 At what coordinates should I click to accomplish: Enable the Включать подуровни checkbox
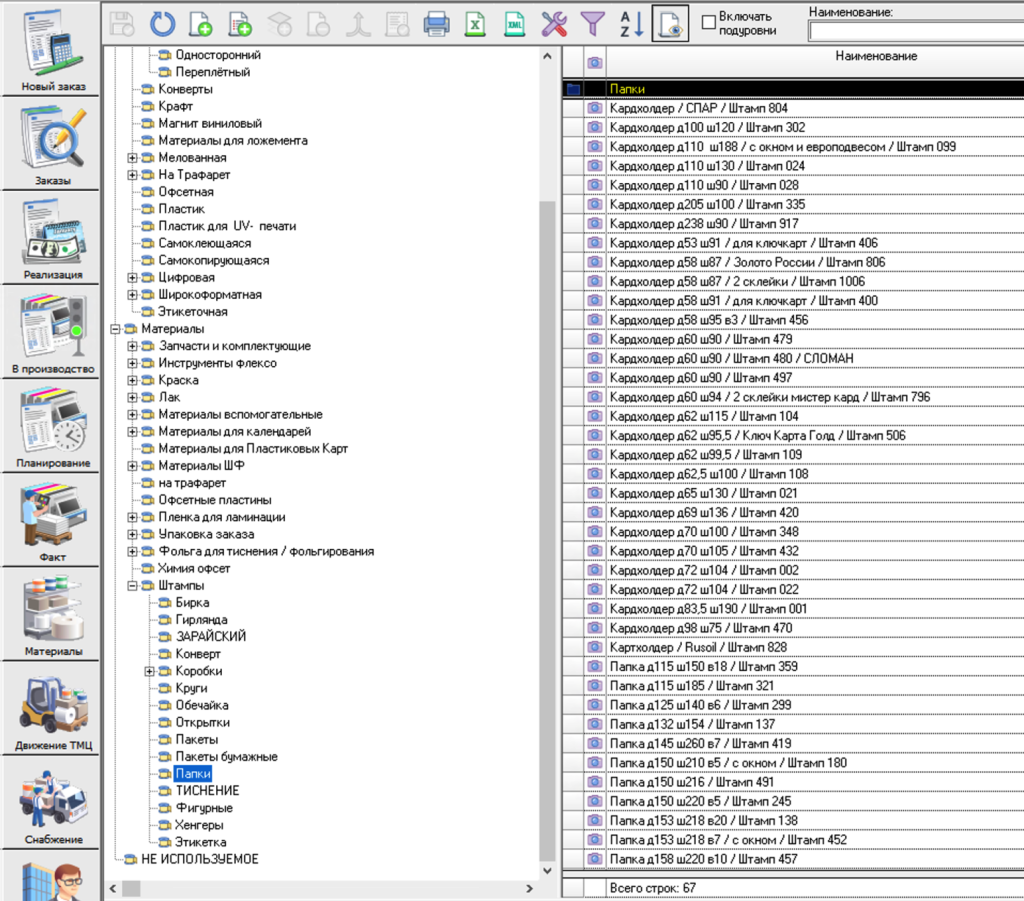[708, 21]
